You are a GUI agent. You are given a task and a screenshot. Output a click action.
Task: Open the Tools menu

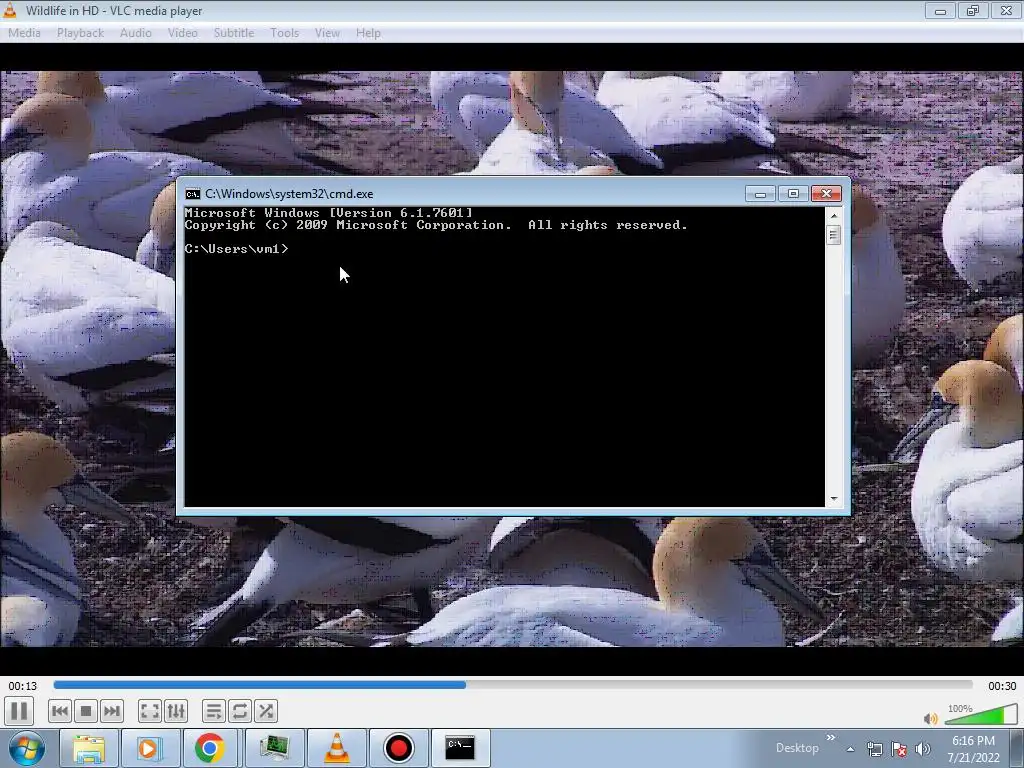(x=285, y=33)
